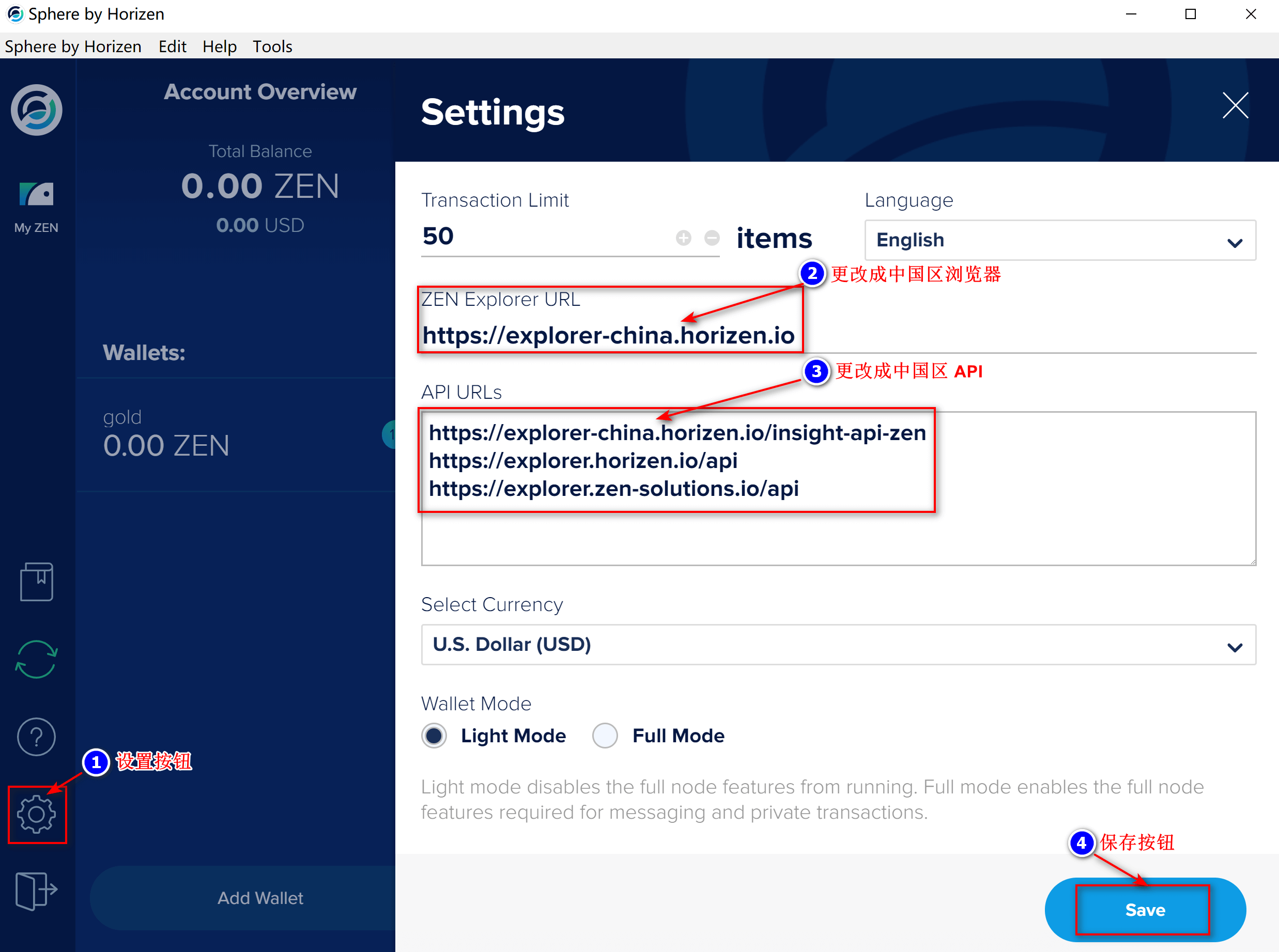Image resolution: width=1279 pixels, height=952 pixels.
Task: Click inside the API URLs text area
Action: (839, 488)
